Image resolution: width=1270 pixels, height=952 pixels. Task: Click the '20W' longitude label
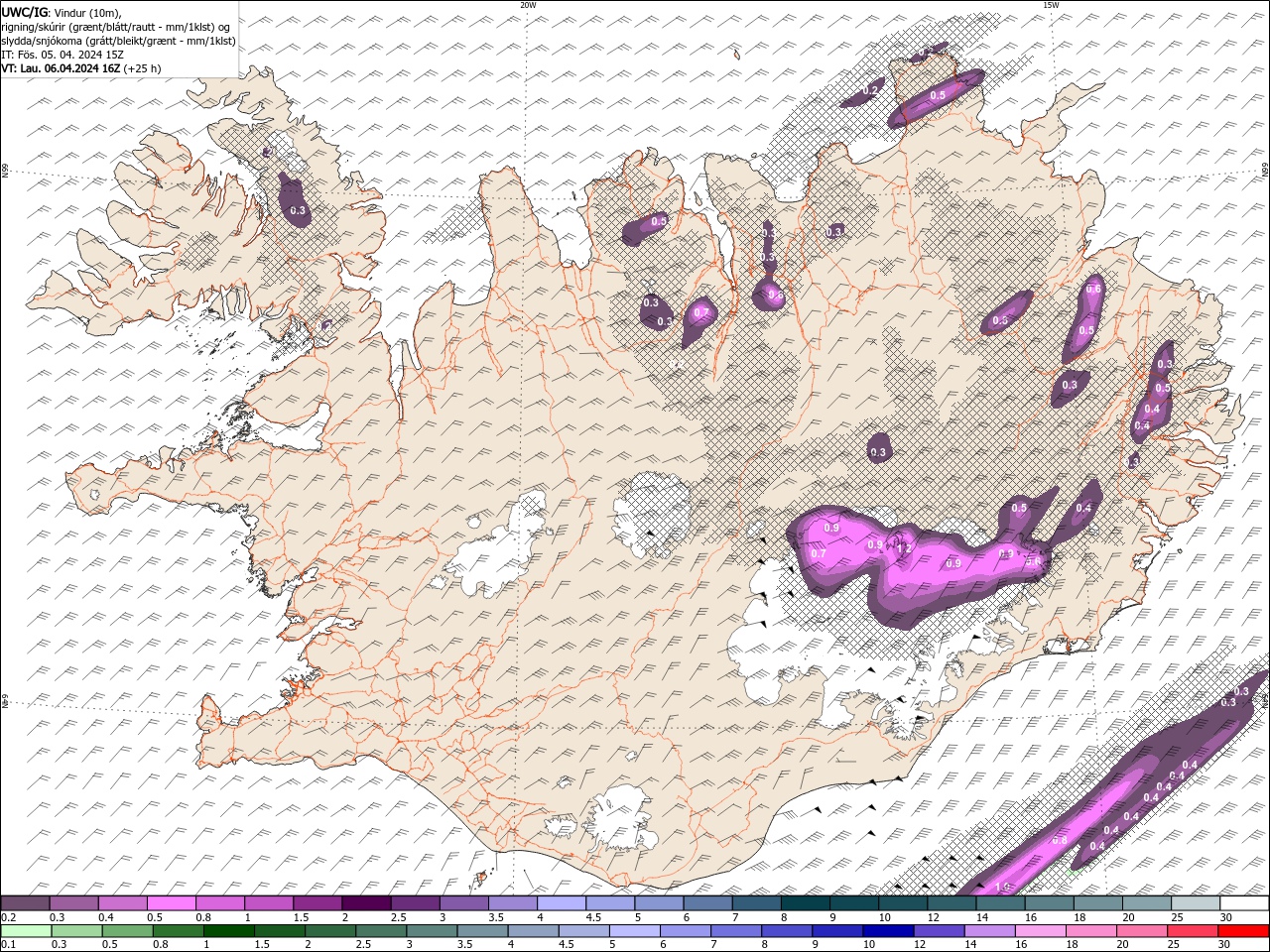click(x=528, y=5)
